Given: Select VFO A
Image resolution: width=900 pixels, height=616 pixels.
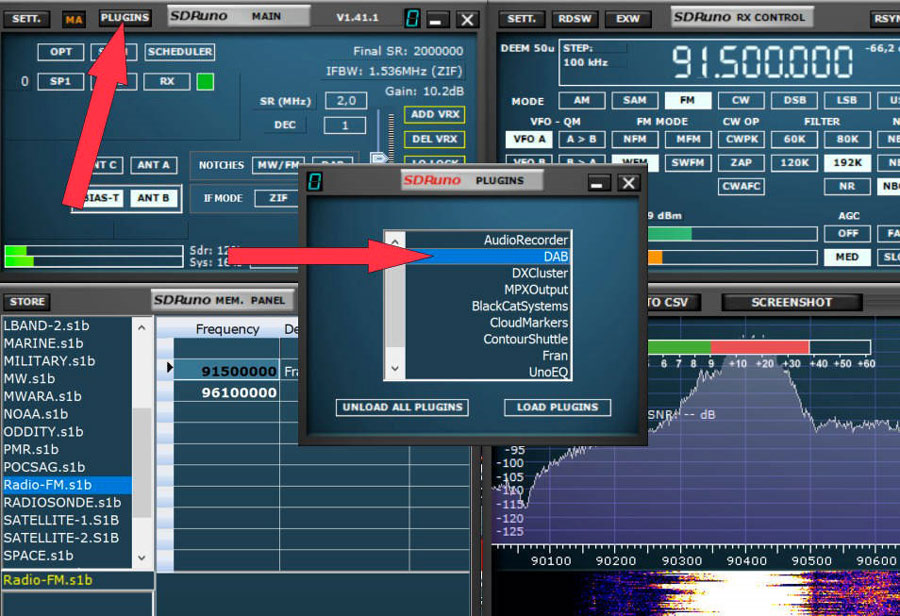Looking at the screenshot, I should [529, 139].
